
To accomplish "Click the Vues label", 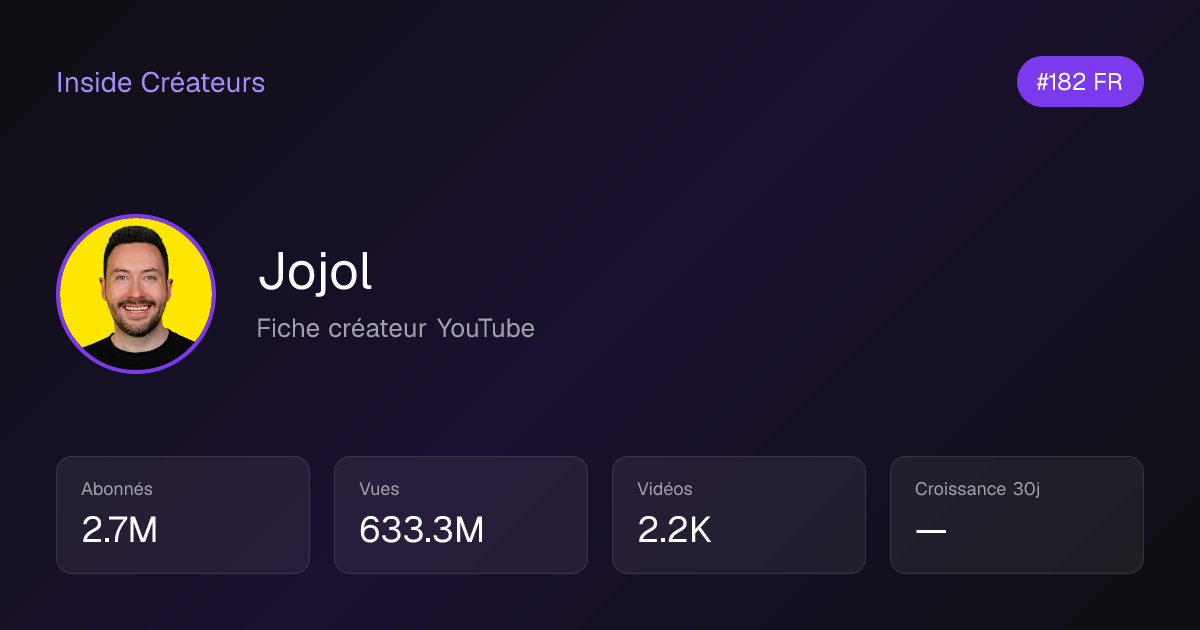I will point(379,489).
